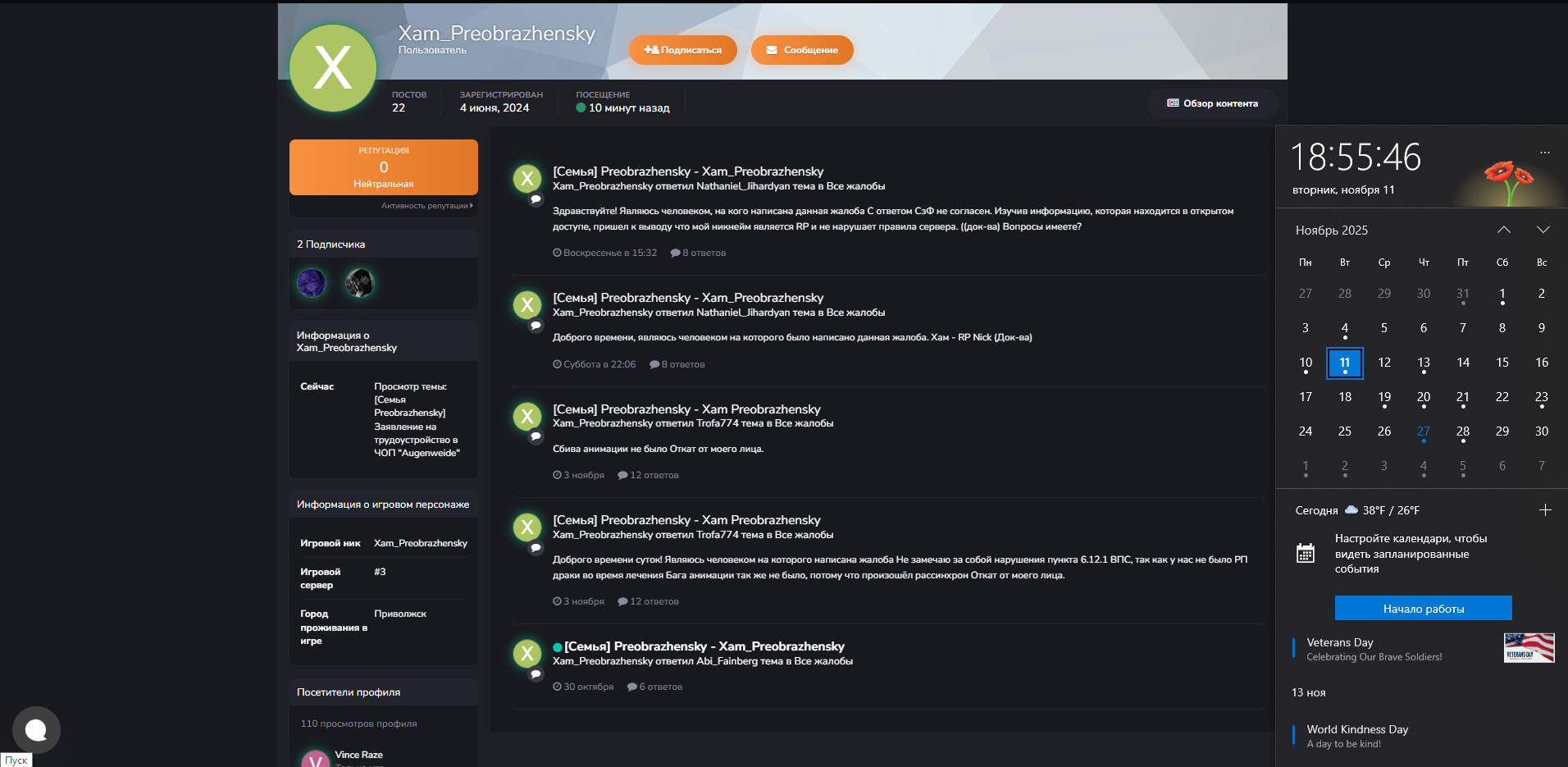
Task: Open Abi_Fainberg user link
Action: pos(727,661)
